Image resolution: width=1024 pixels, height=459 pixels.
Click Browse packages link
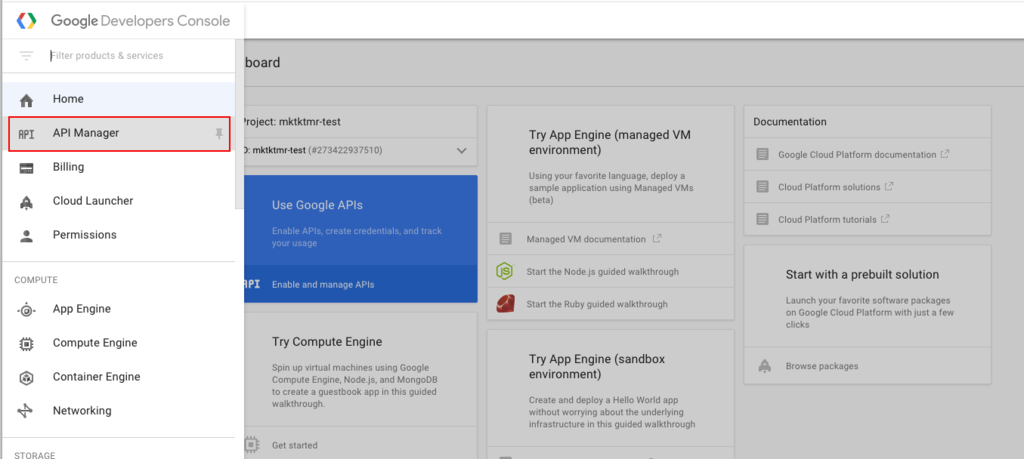[822, 366]
